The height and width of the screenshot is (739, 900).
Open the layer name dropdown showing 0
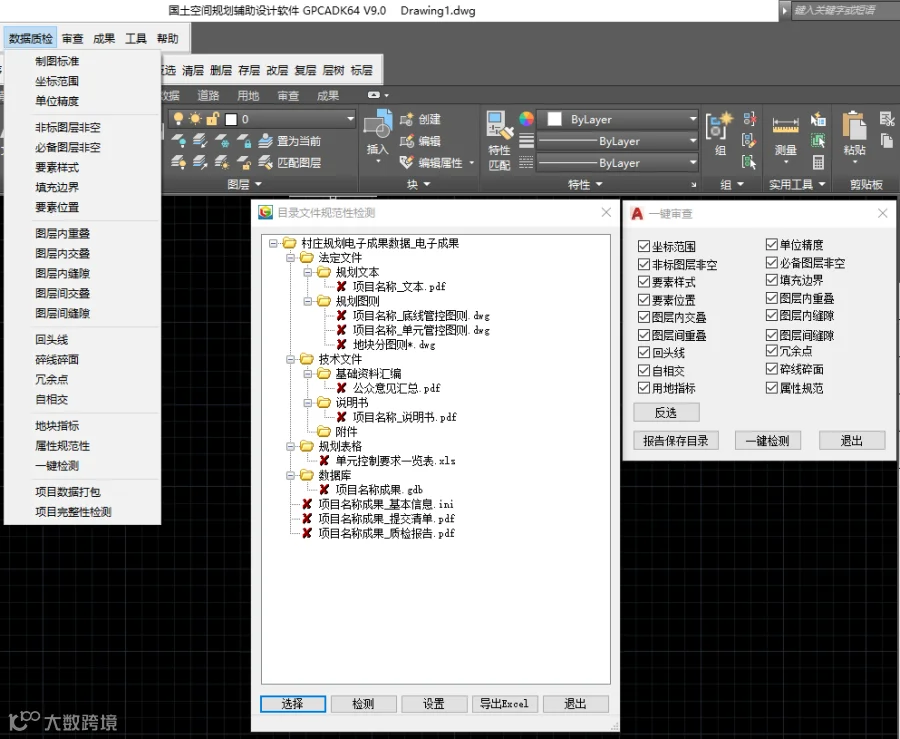coord(262,119)
